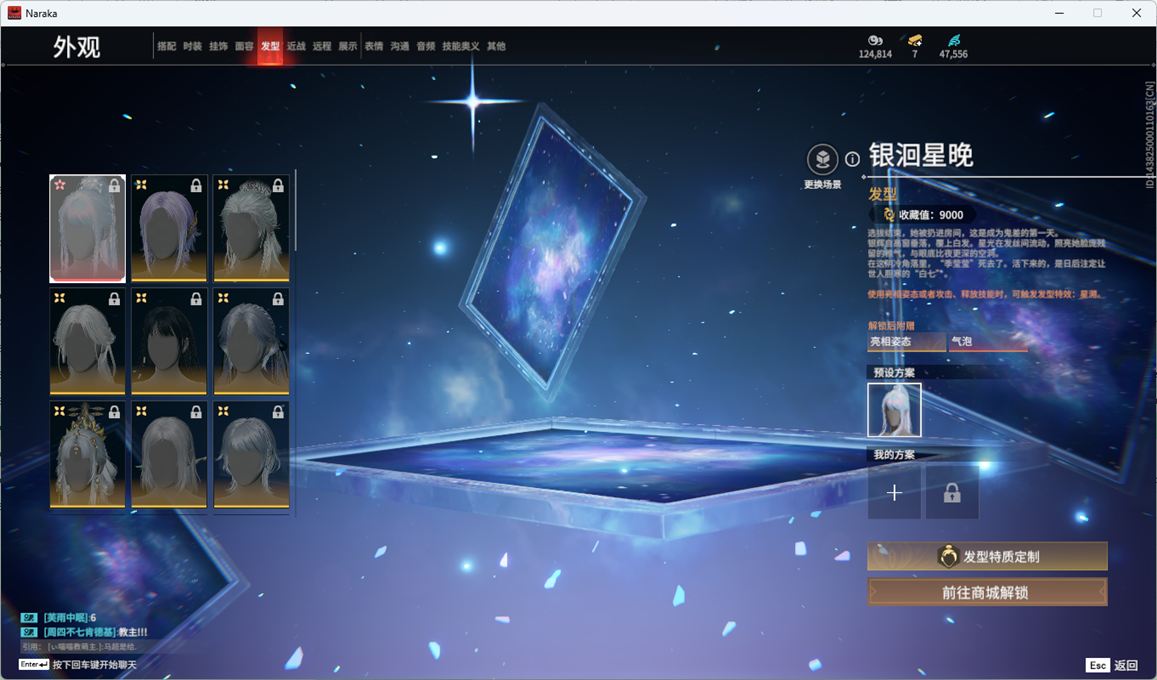
Task: Switch to the 近战 tab
Action: 296,46
